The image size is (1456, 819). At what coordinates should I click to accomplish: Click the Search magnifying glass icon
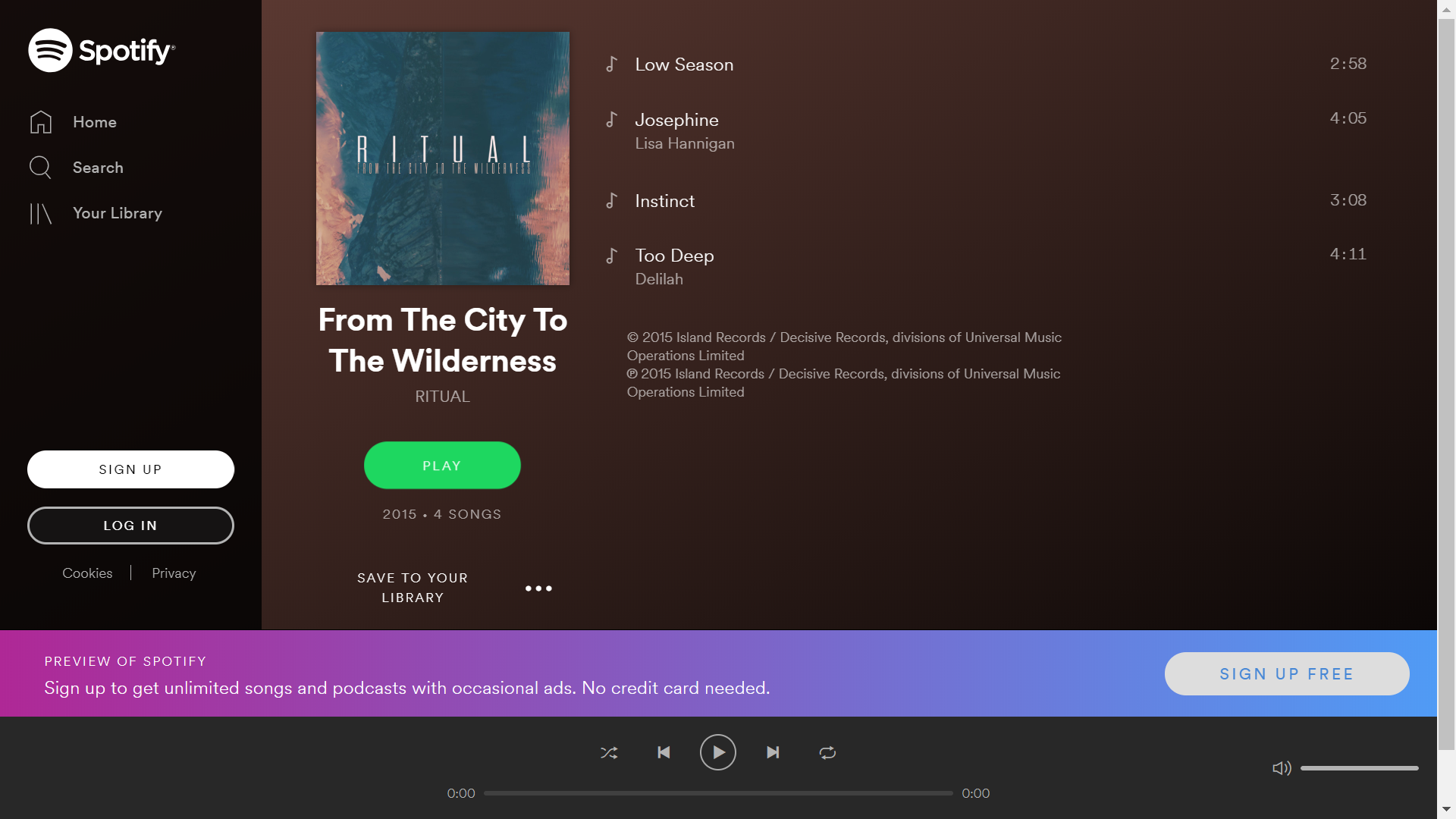point(40,167)
